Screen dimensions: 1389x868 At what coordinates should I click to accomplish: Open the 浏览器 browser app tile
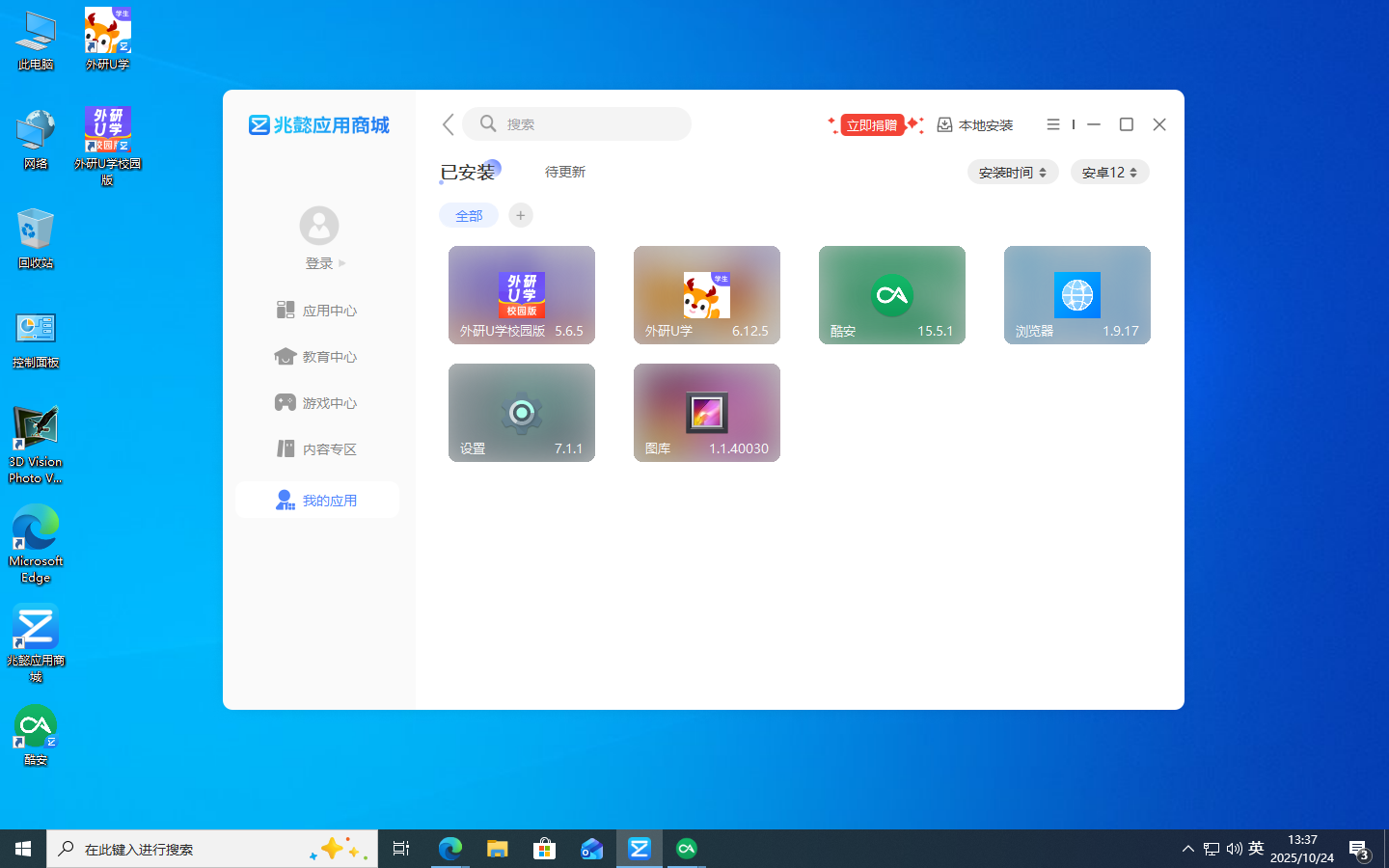coord(1076,294)
